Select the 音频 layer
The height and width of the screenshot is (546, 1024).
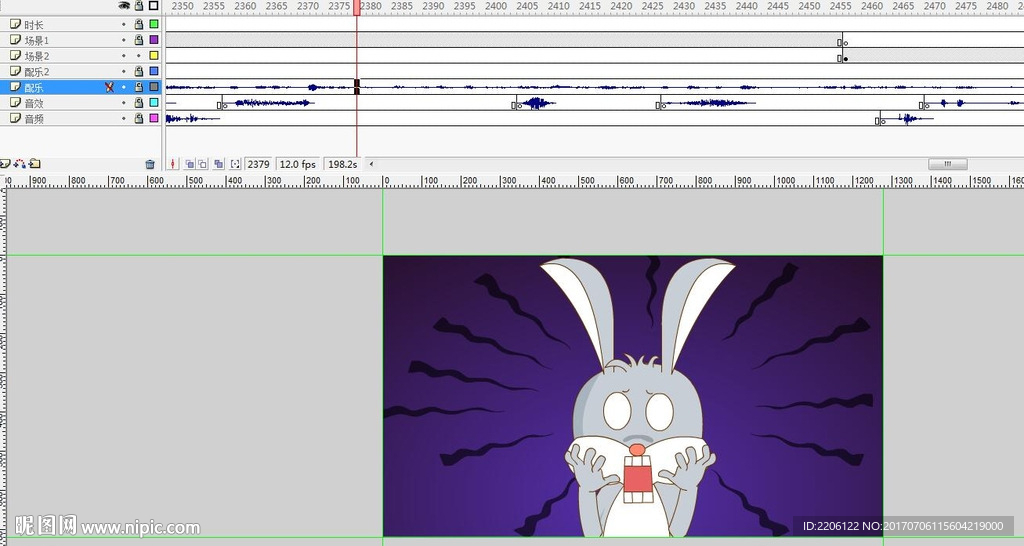click(x=50, y=119)
